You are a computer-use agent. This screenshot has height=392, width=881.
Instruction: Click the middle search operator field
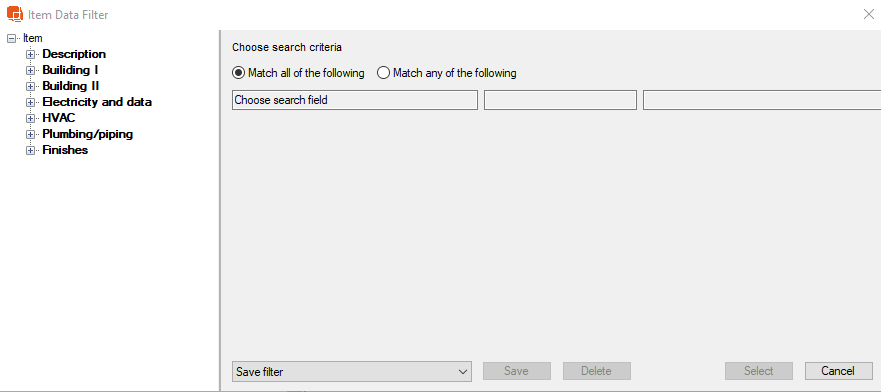pos(560,101)
